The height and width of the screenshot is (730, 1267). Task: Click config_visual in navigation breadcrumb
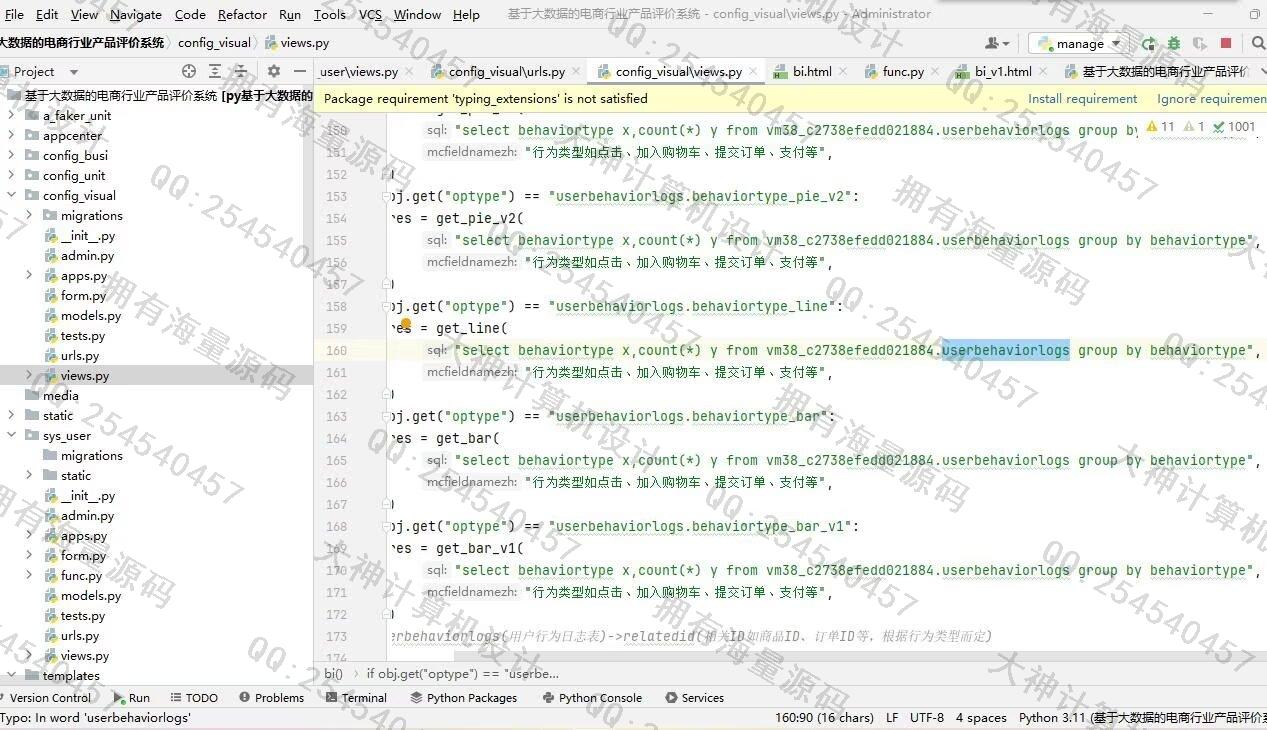(214, 43)
